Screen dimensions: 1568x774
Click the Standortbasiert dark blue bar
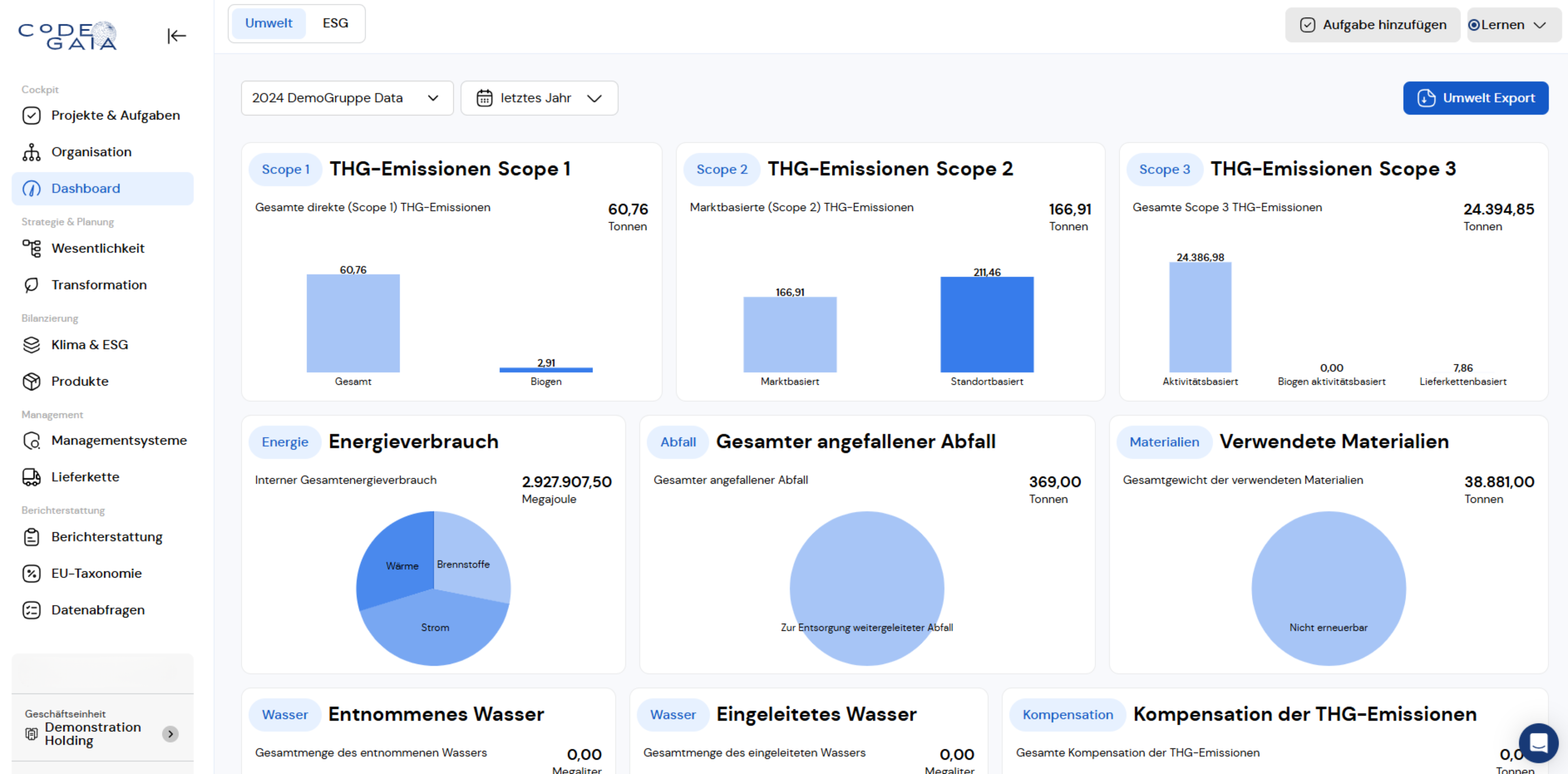coord(987,324)
